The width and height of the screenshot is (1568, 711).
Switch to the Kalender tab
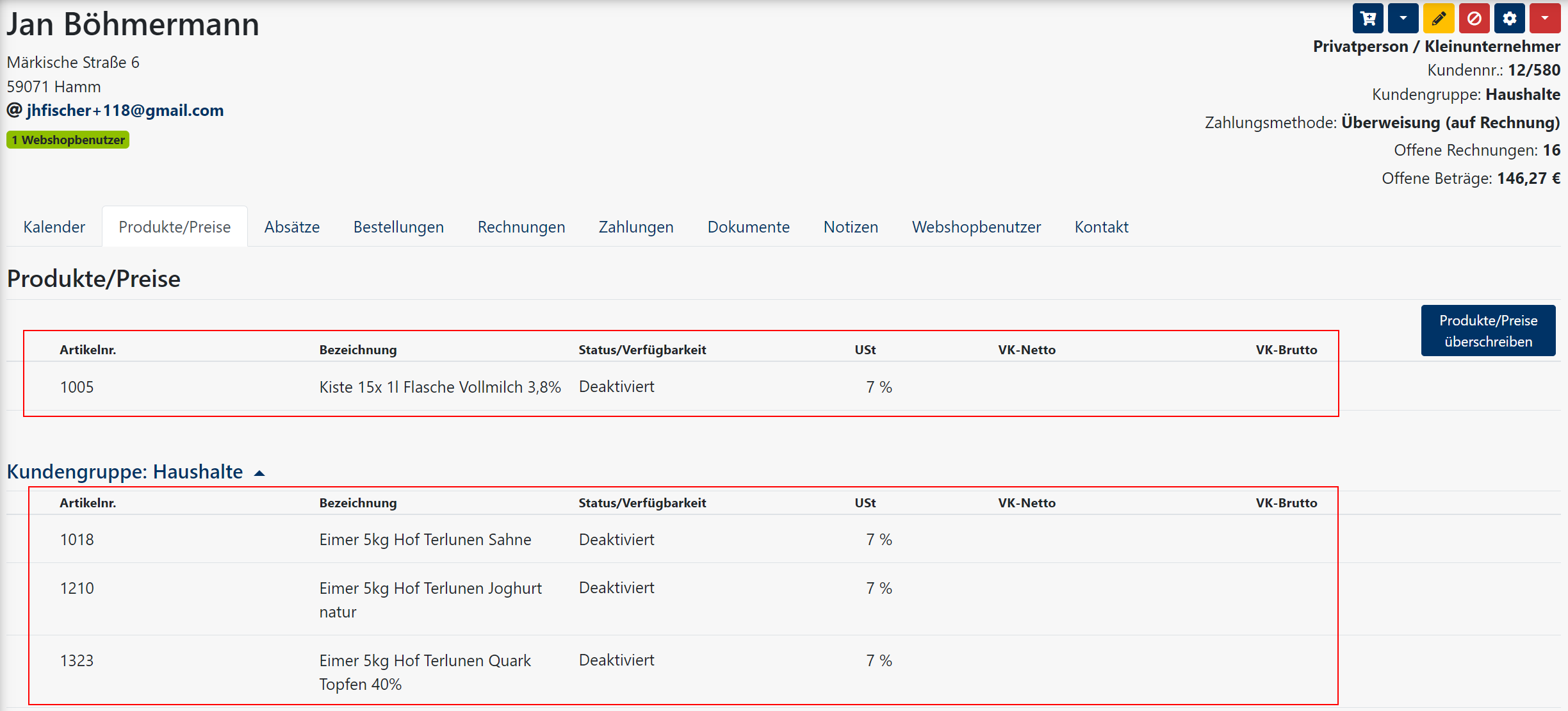pyautogui.click(x=54, y=227)
